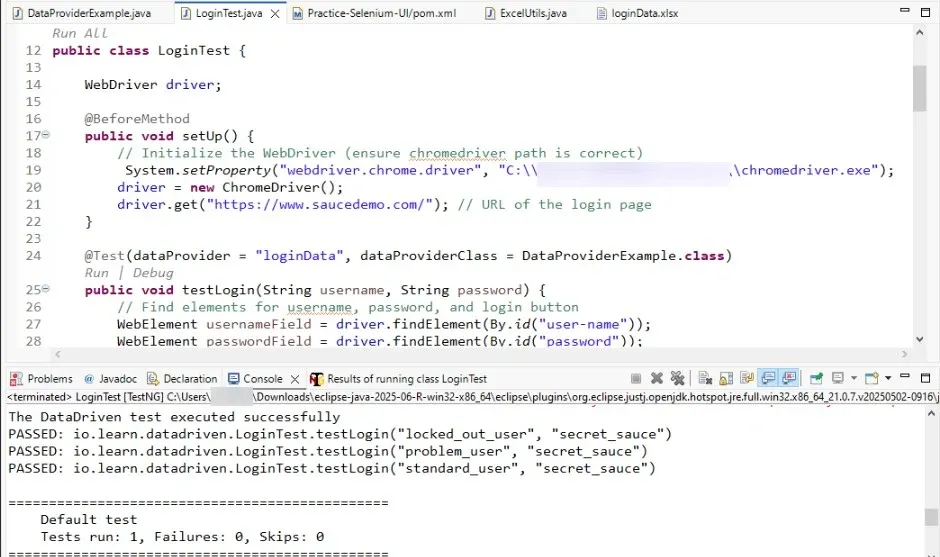940x557 pixels.
Task: Click the PASSED line for "problem_user"
Action: [x=328, y=451]
